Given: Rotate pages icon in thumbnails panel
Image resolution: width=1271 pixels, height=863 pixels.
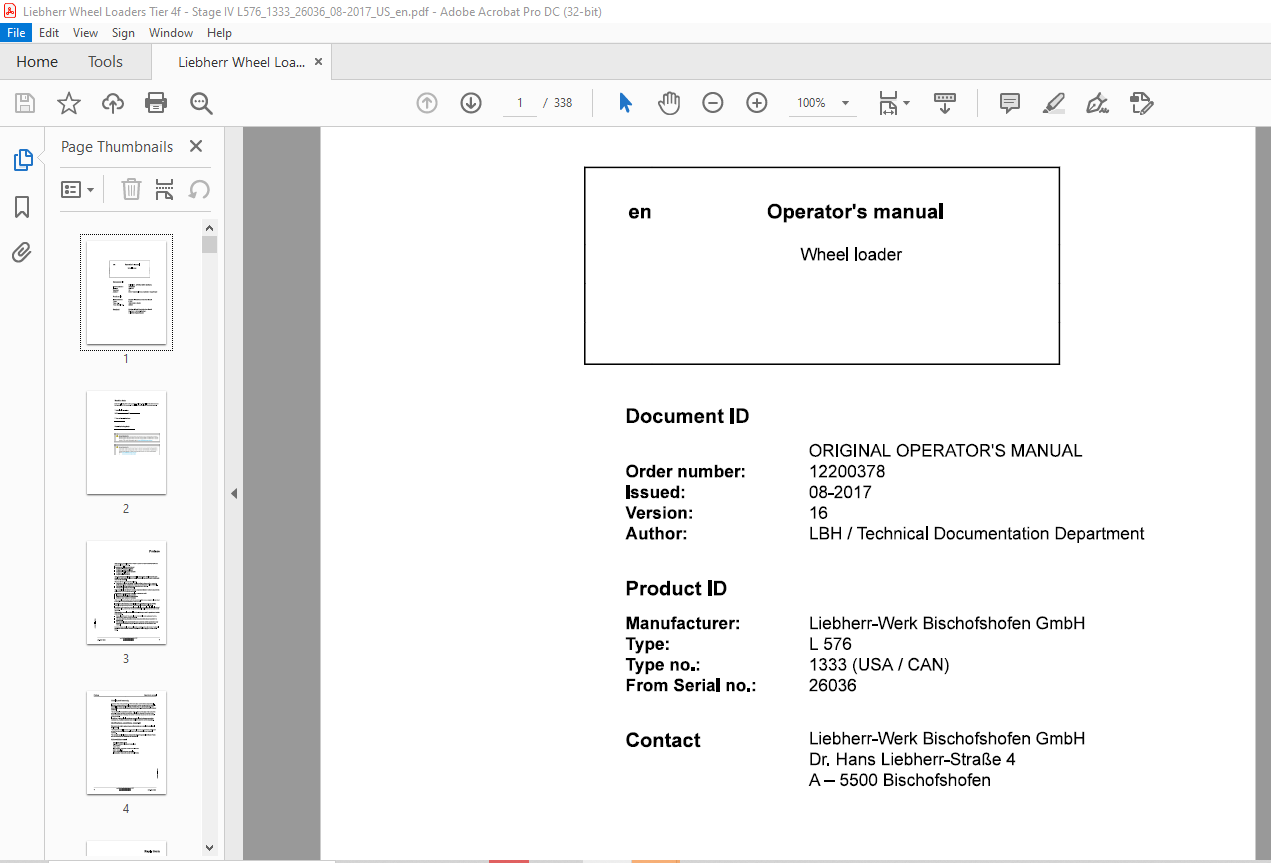Looking at the screenshot, I should (x=199, y=189).
